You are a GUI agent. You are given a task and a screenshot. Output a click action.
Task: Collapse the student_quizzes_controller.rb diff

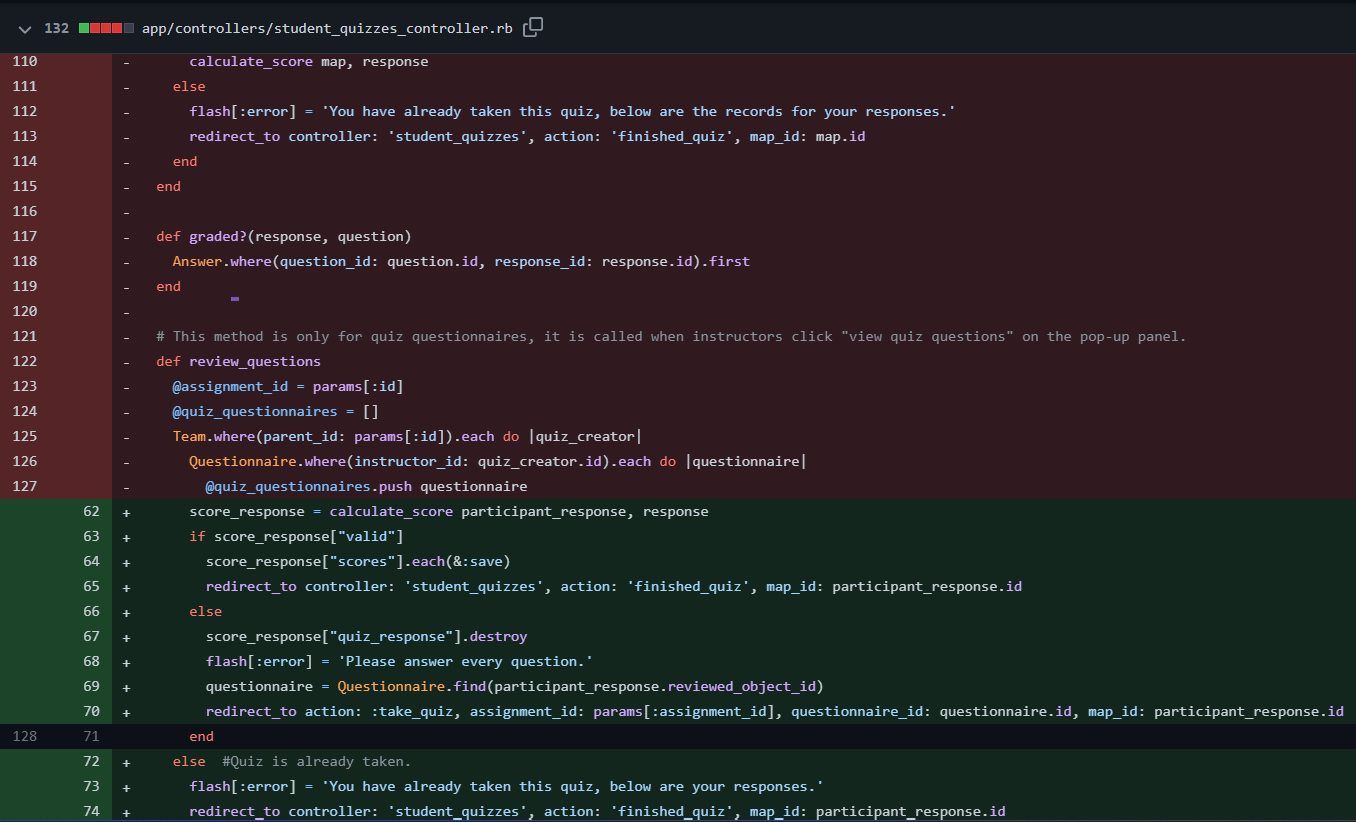coord(24,28)
